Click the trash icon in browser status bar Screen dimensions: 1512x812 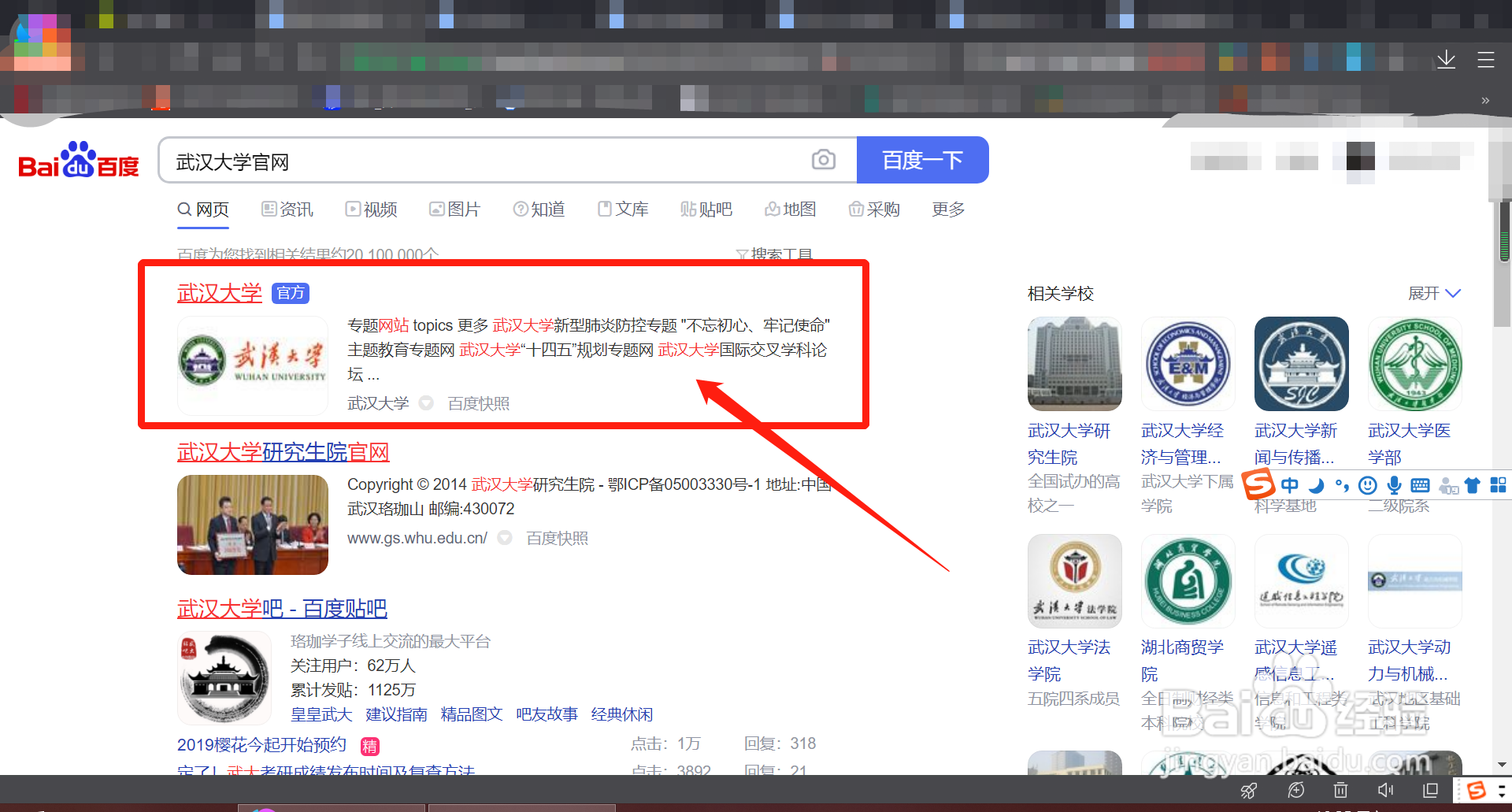click(1340, 790)
